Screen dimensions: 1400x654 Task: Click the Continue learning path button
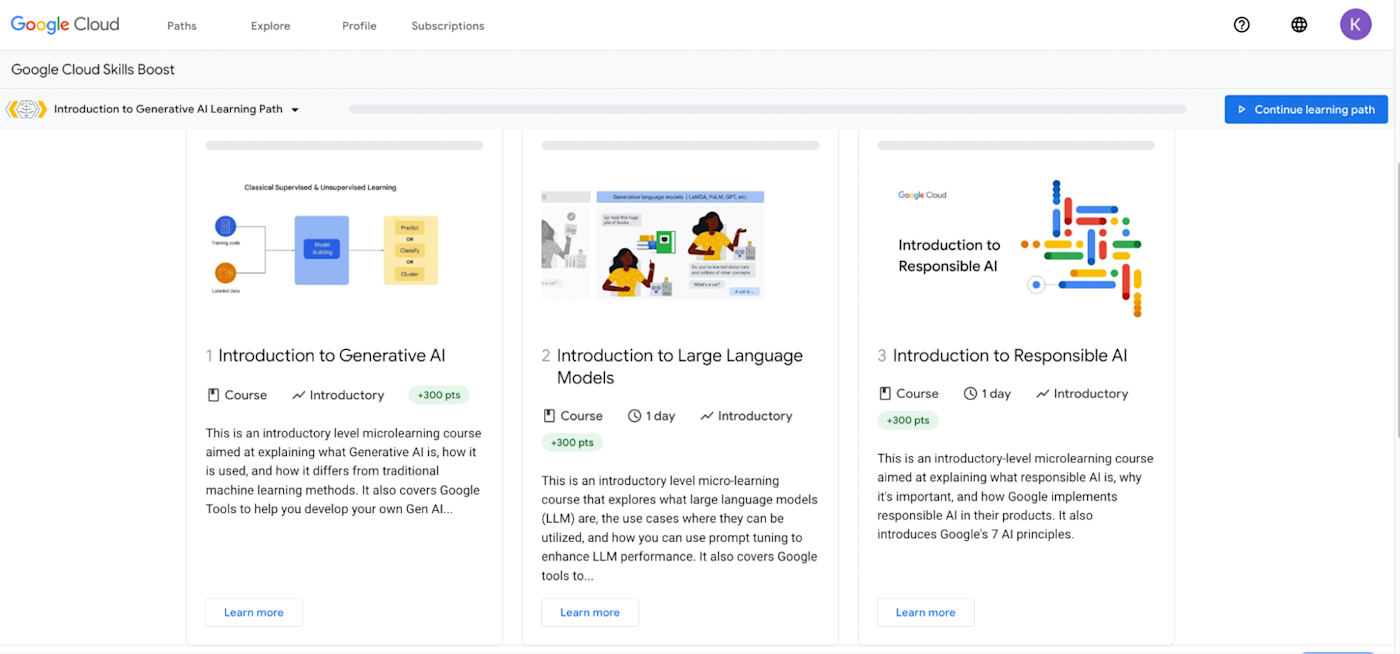pyautogui.click(x=1306, y=110)
